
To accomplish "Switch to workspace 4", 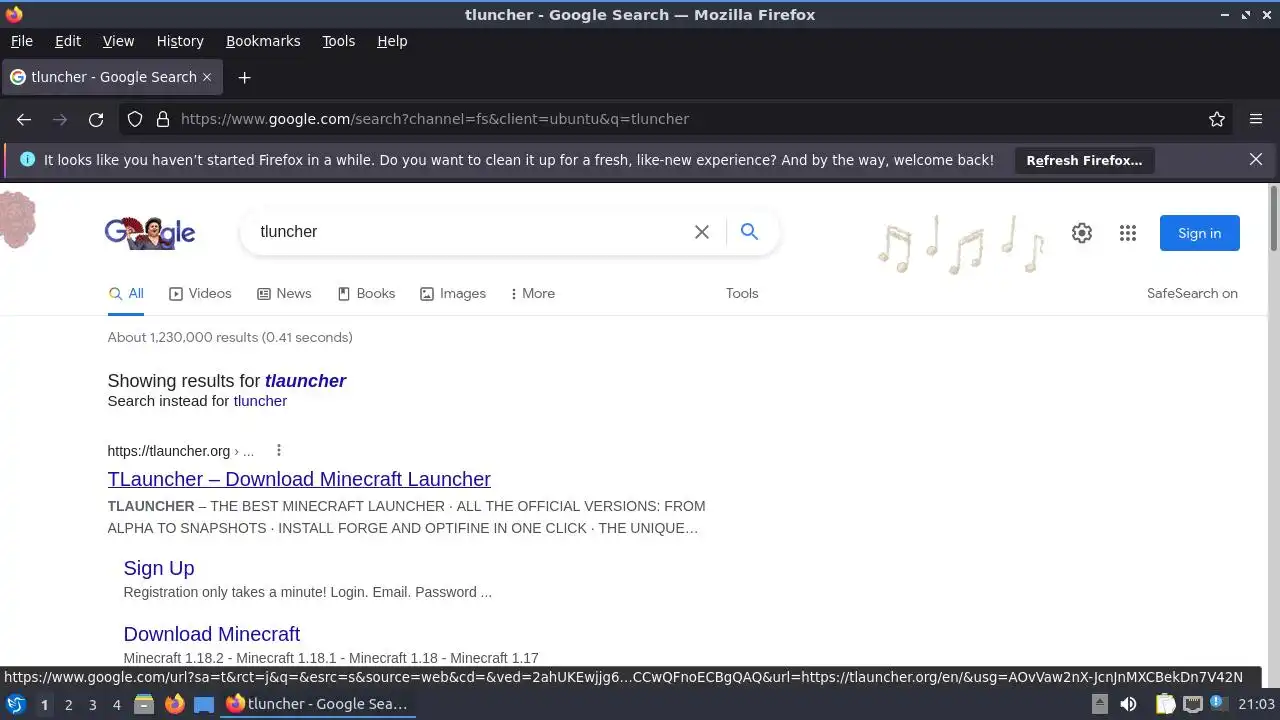I will pos(116,705).
